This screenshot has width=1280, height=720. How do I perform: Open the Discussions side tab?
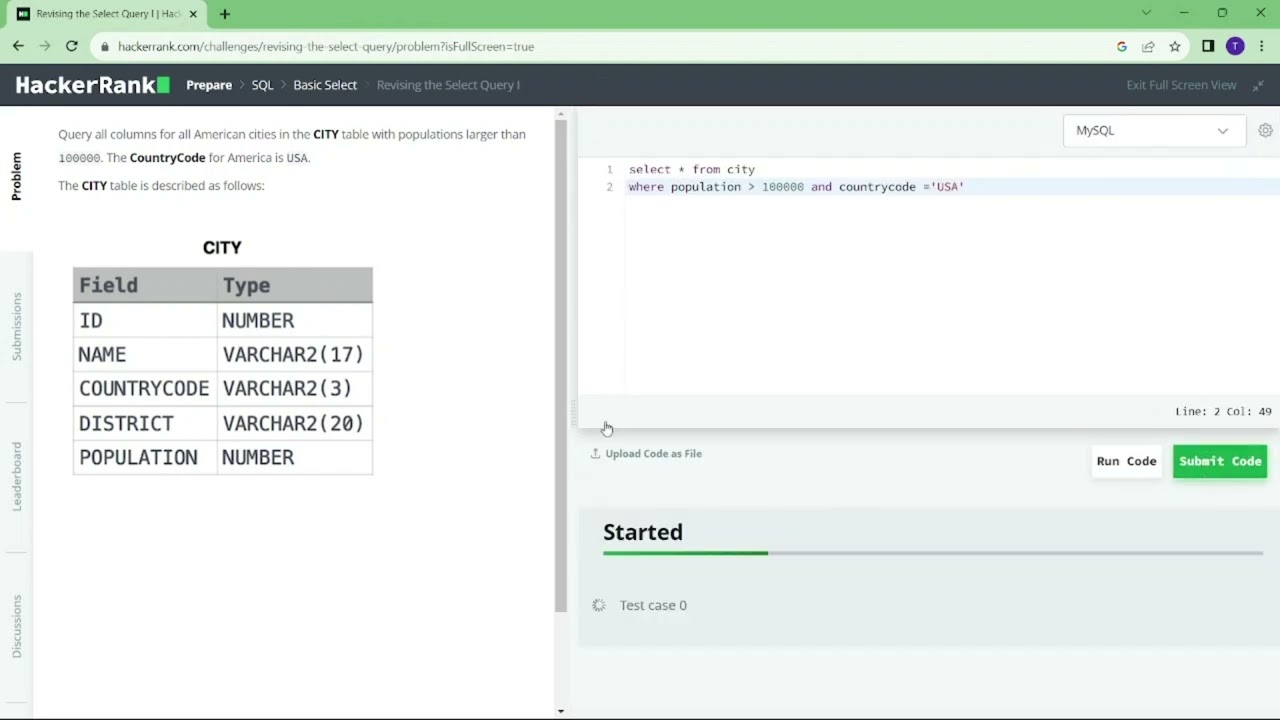click(x=16, y=626)
